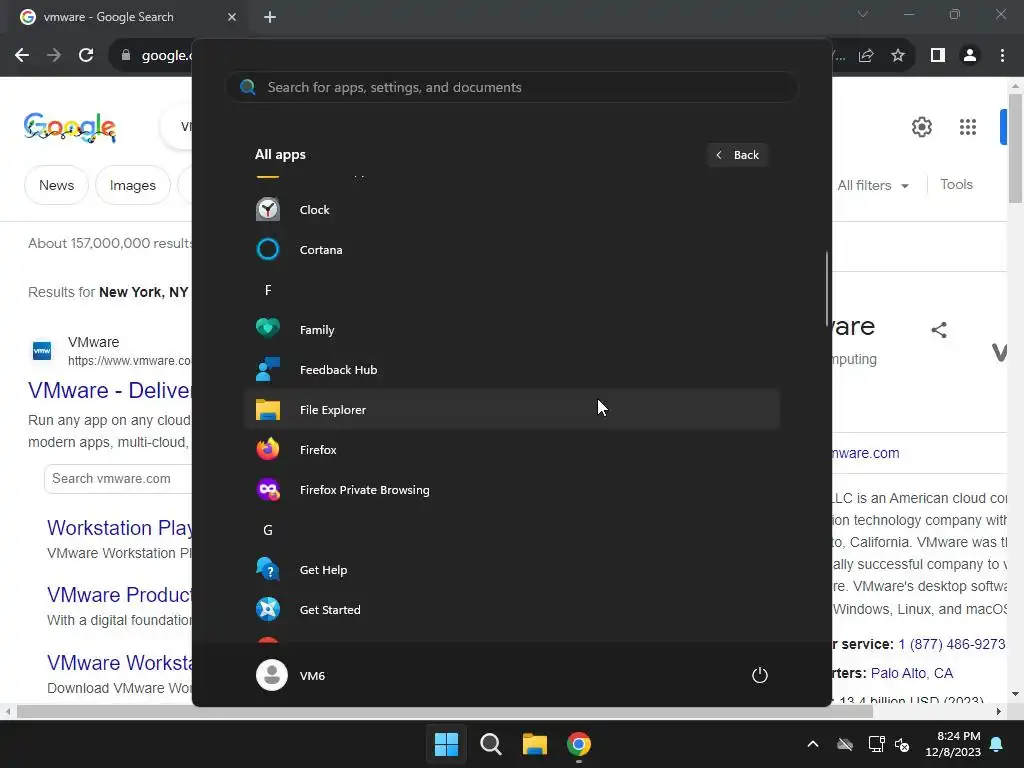
Task: Open the Family app
Action: coord(511,330)
